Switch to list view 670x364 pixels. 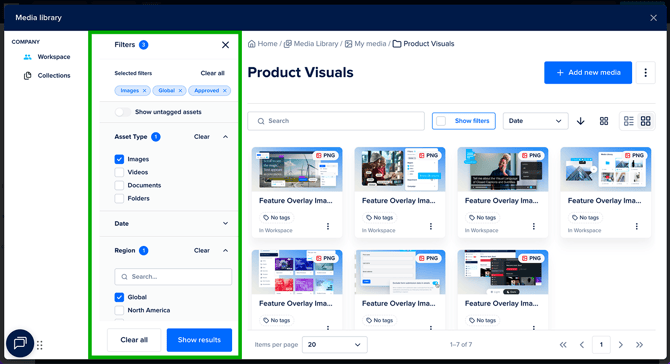click(629, 121)
